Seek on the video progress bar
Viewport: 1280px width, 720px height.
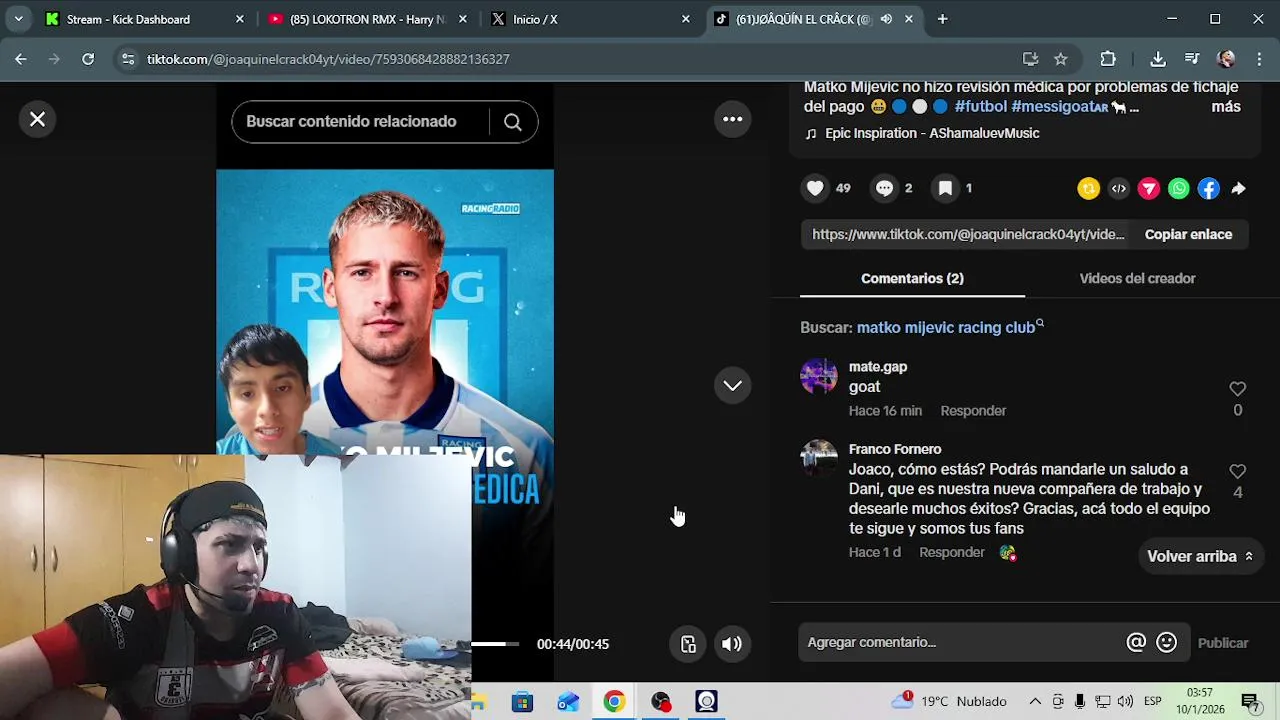tap(496, 644)
